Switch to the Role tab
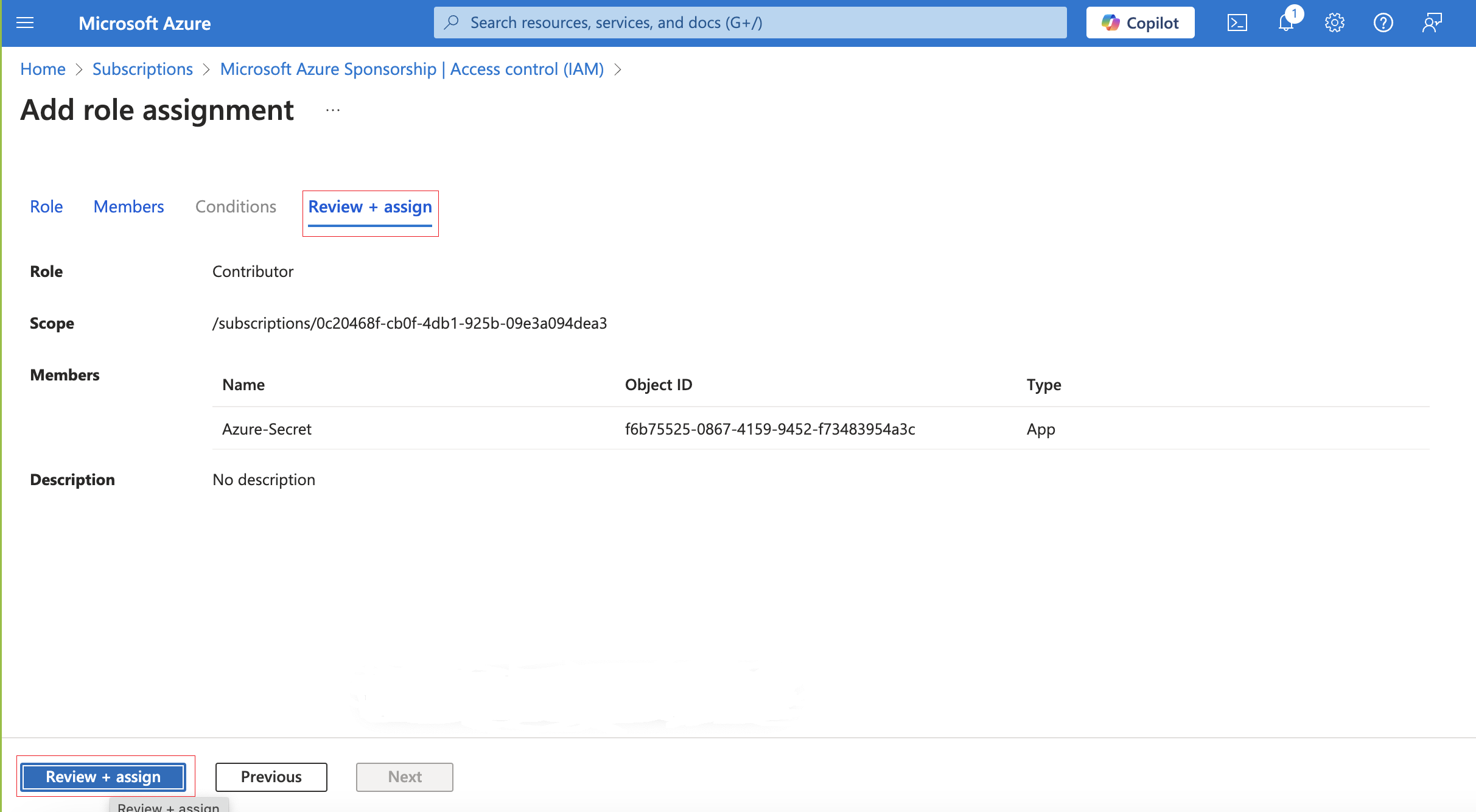 (x=46, y=207)
